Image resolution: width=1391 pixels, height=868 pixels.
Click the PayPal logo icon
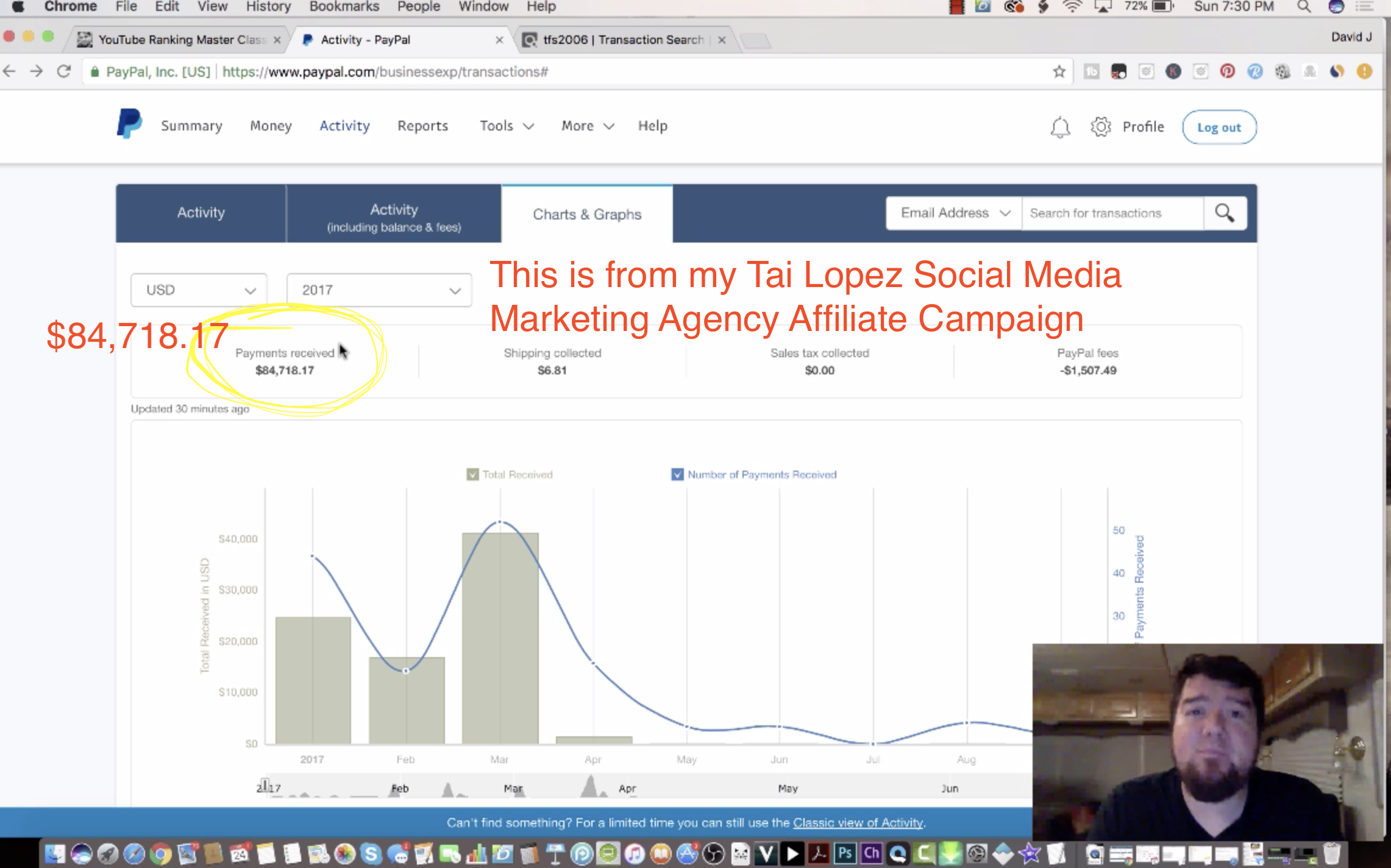click(129, 124)
